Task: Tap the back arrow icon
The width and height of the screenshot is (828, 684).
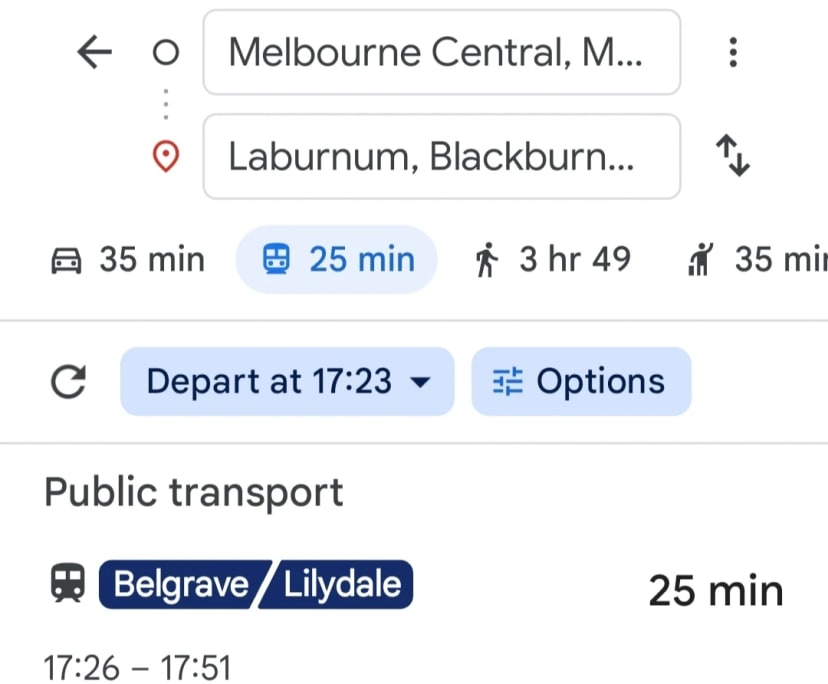Action: pyautogui.click(x=94, y=53)
